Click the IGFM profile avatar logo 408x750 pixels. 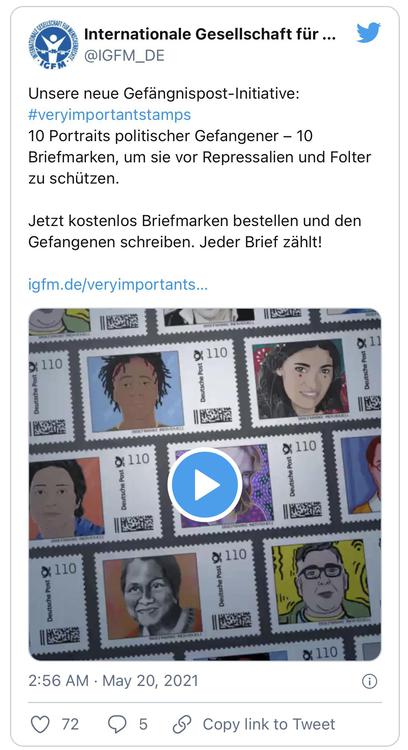pyautogui.click(x=53, y=44)
